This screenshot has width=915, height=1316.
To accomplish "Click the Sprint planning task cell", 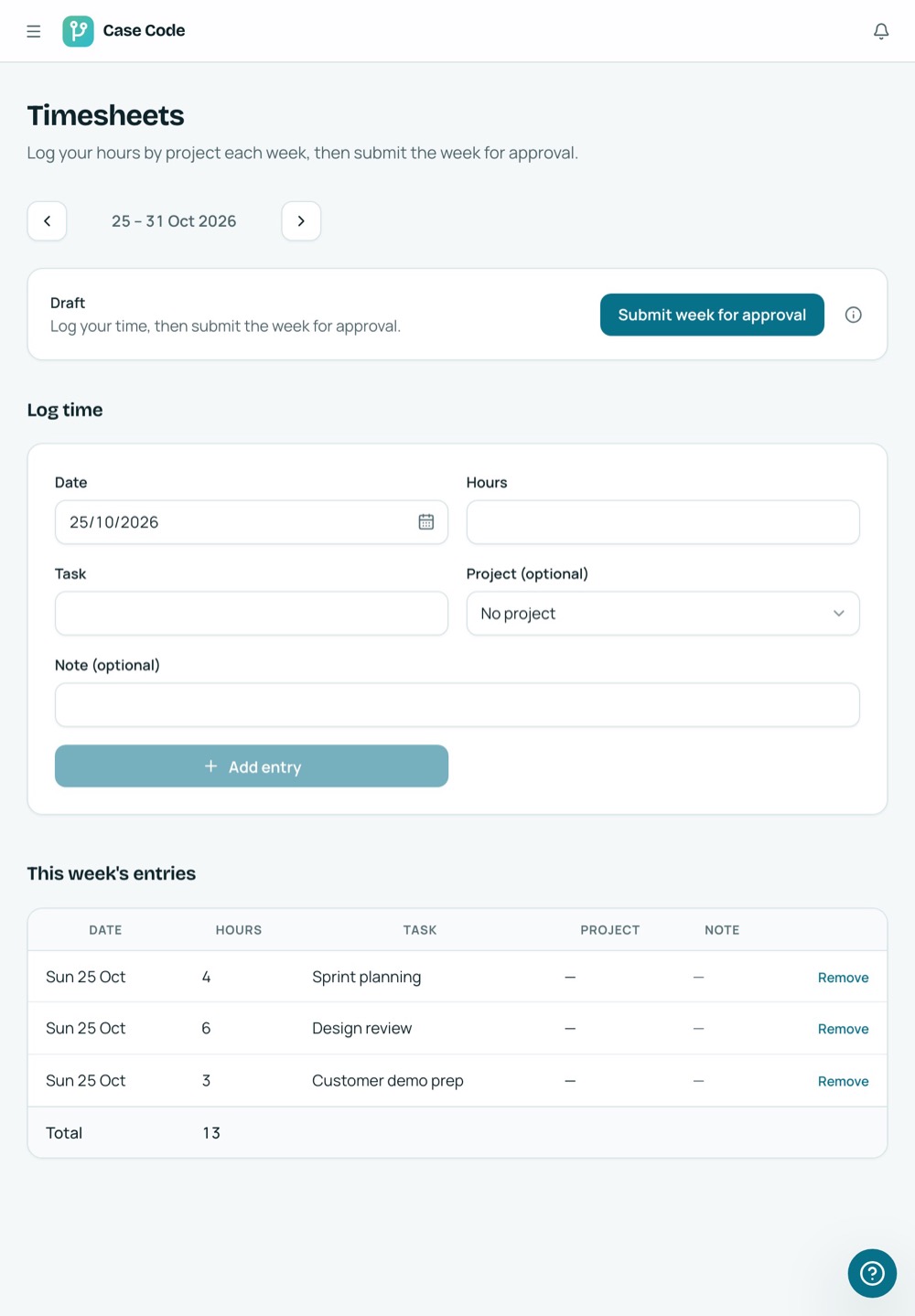I will [x=367, y=977].
